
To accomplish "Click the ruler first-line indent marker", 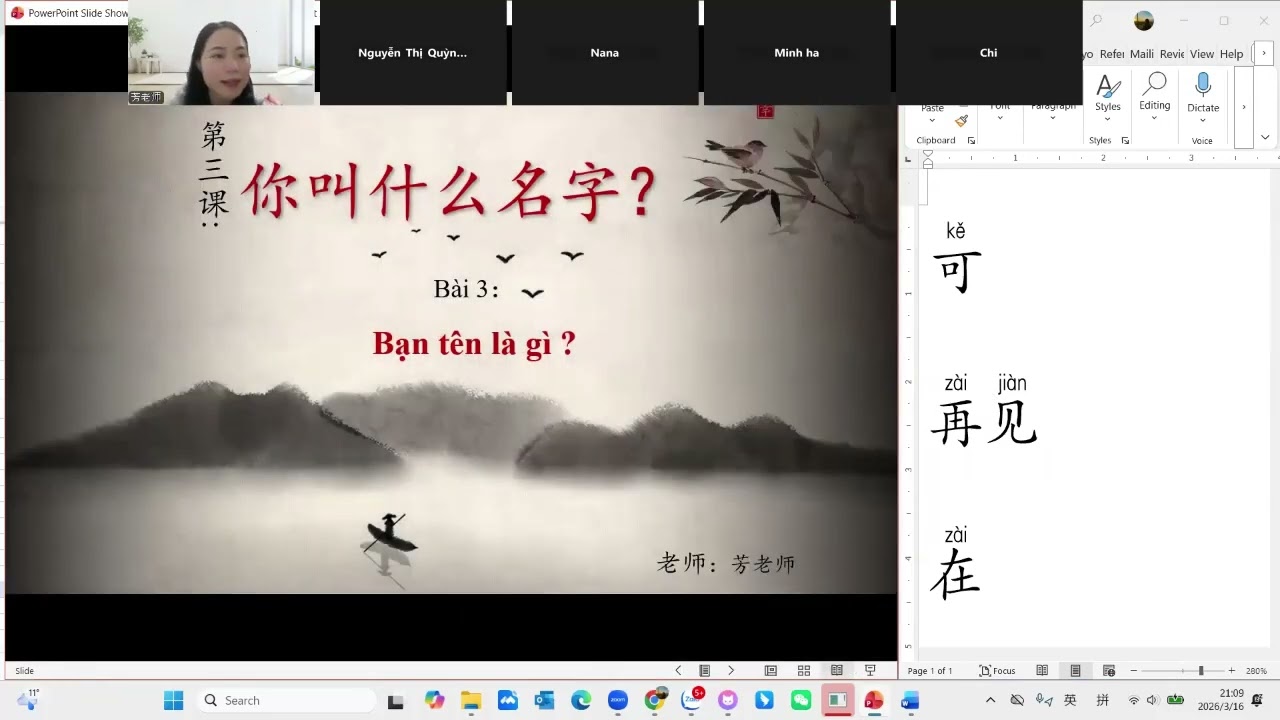I will (928, 154).
